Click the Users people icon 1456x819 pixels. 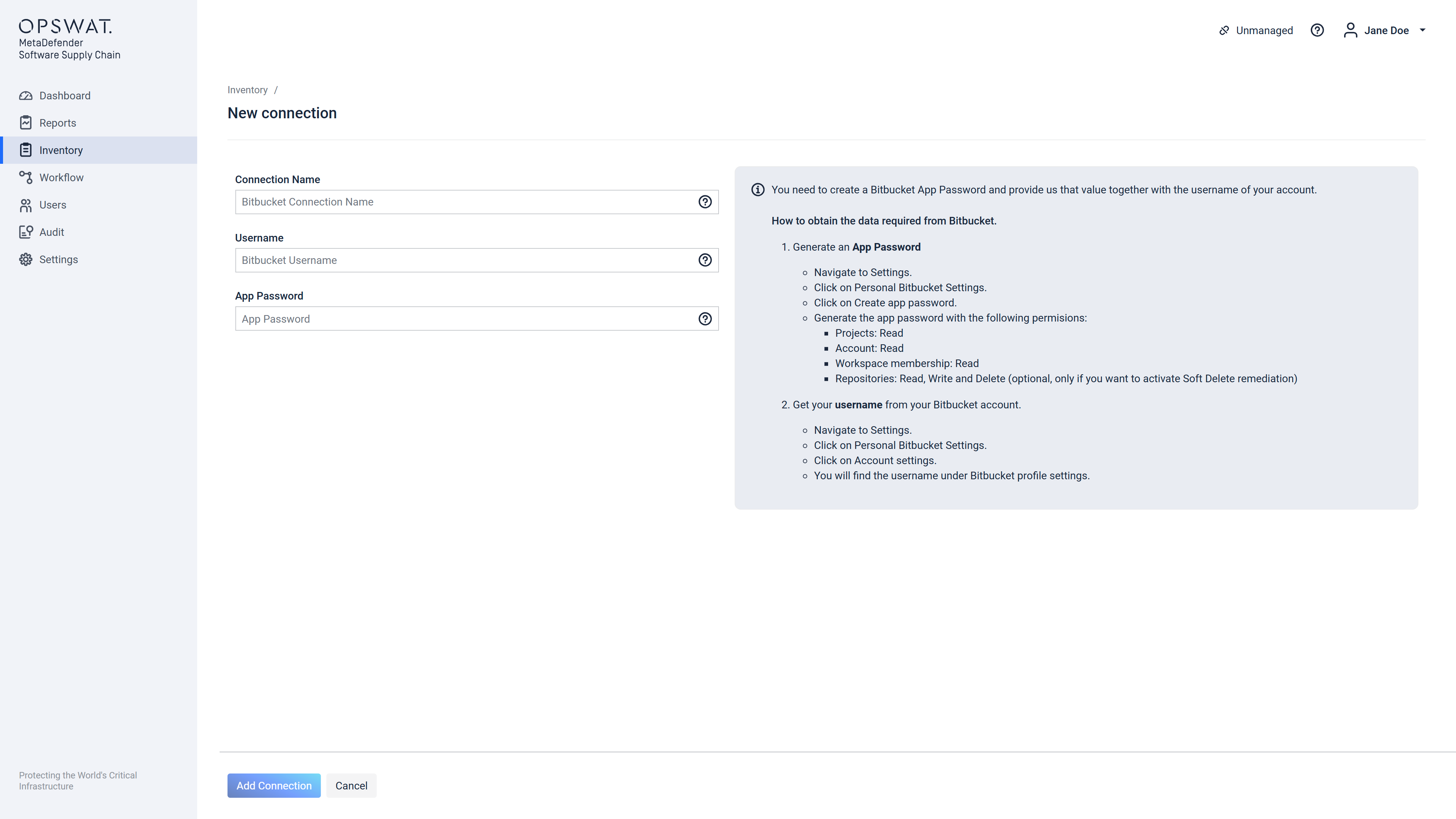coord(25,205)
